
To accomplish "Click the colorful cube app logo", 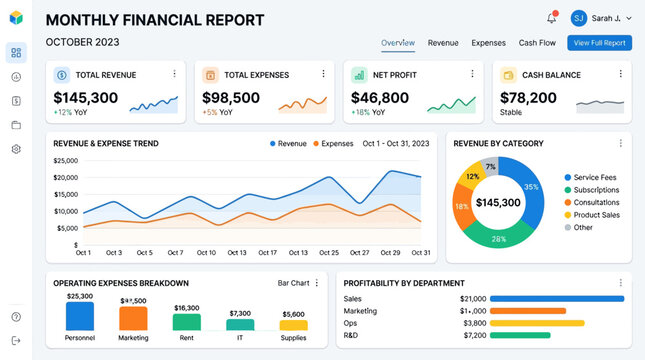I will coord(16,18).
